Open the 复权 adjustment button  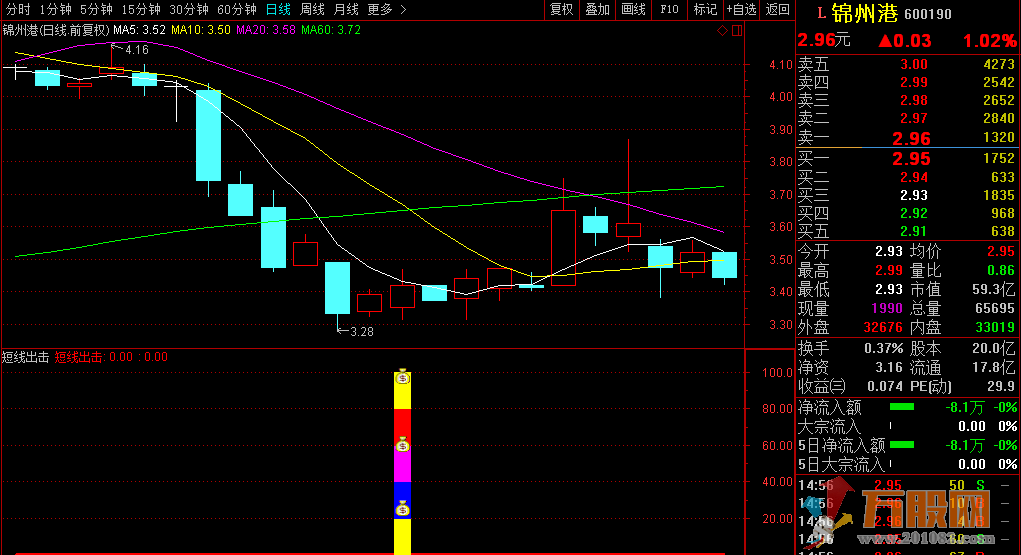561,9
